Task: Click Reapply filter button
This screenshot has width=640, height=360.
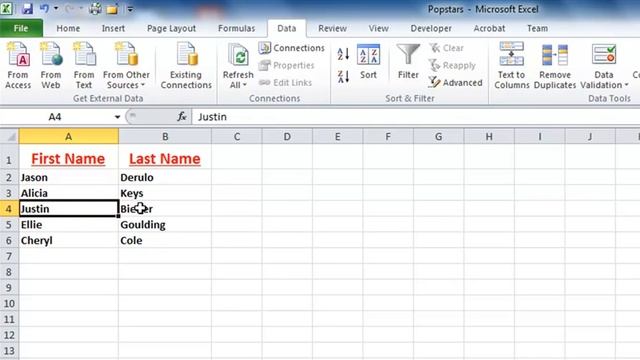Action: pyautogui.click(x=452, y=65)
